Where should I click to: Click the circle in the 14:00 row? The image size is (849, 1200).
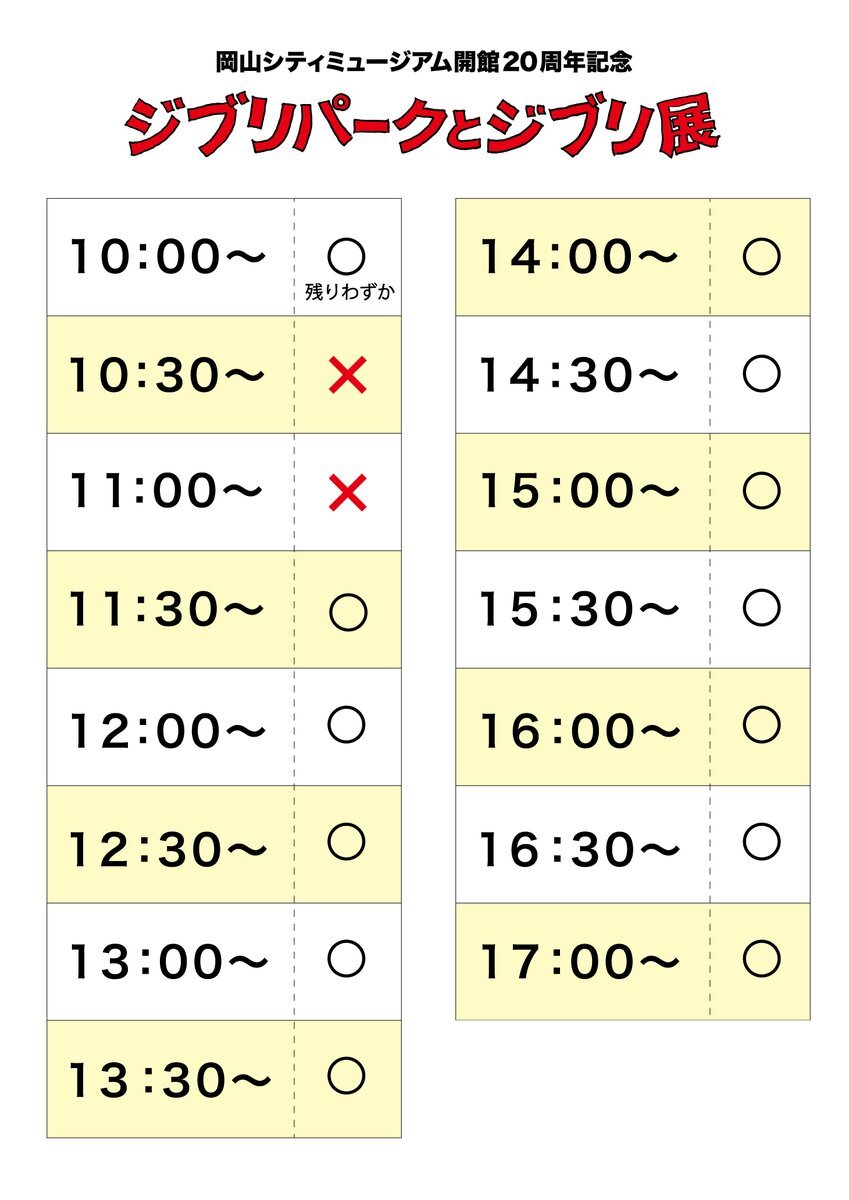click(x=762, y=258)
